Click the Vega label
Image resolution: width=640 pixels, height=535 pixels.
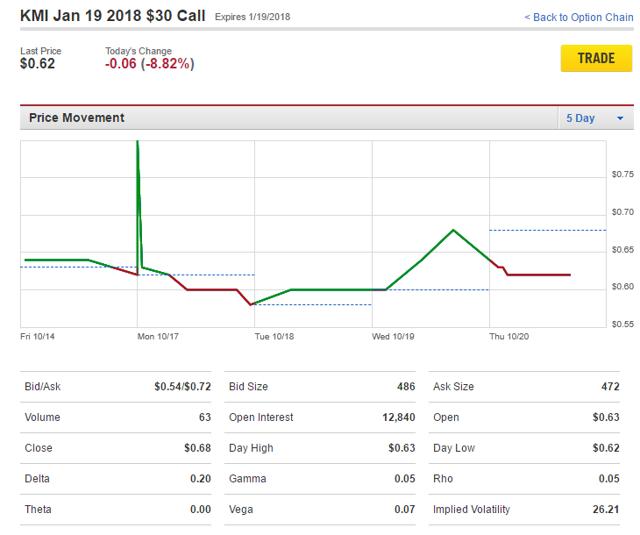(241, 509)
